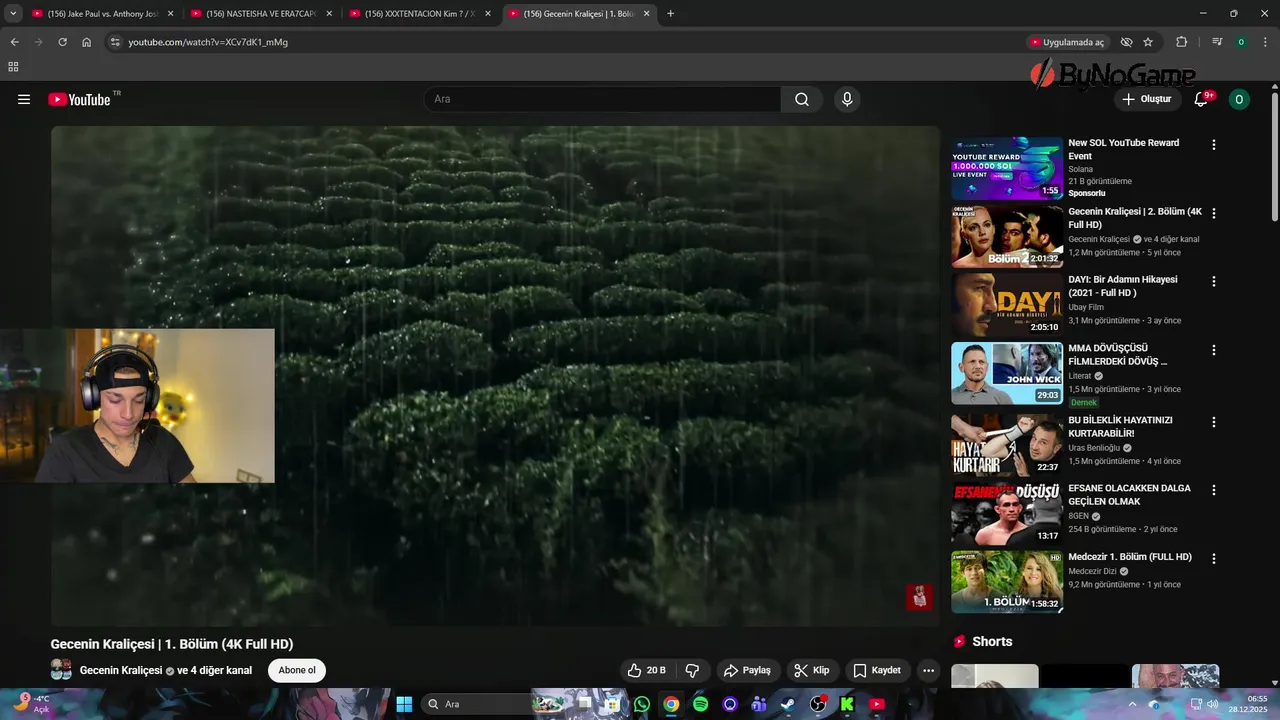Viewport: 1280px width, 720px height.
Task: Open a new browser tab
Action: (x=670, y=14)
